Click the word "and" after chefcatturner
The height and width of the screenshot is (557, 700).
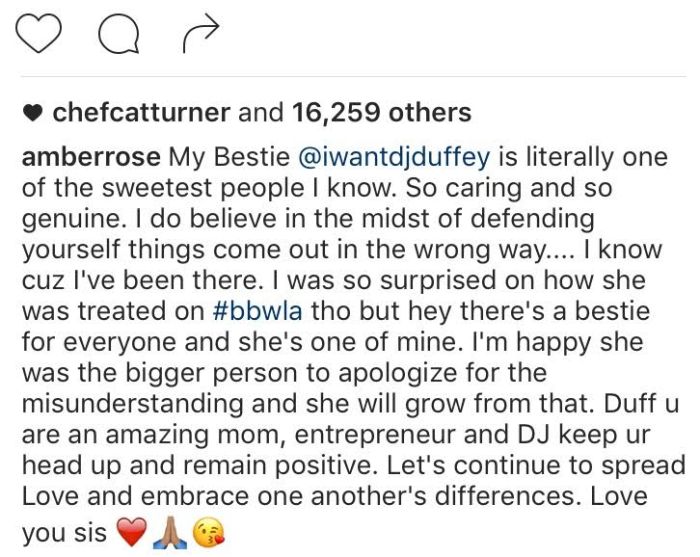261,112
